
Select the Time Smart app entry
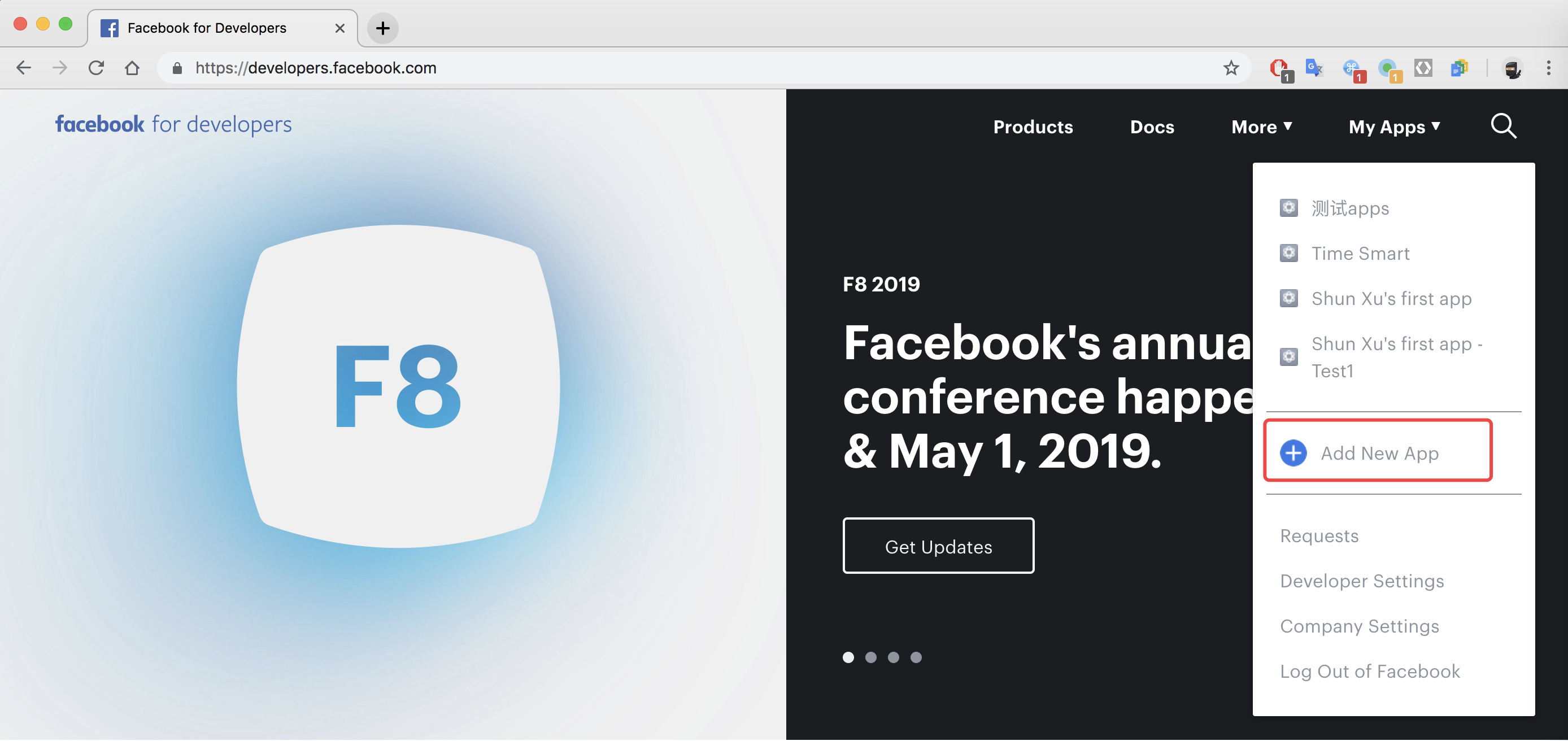[1358, 253]
